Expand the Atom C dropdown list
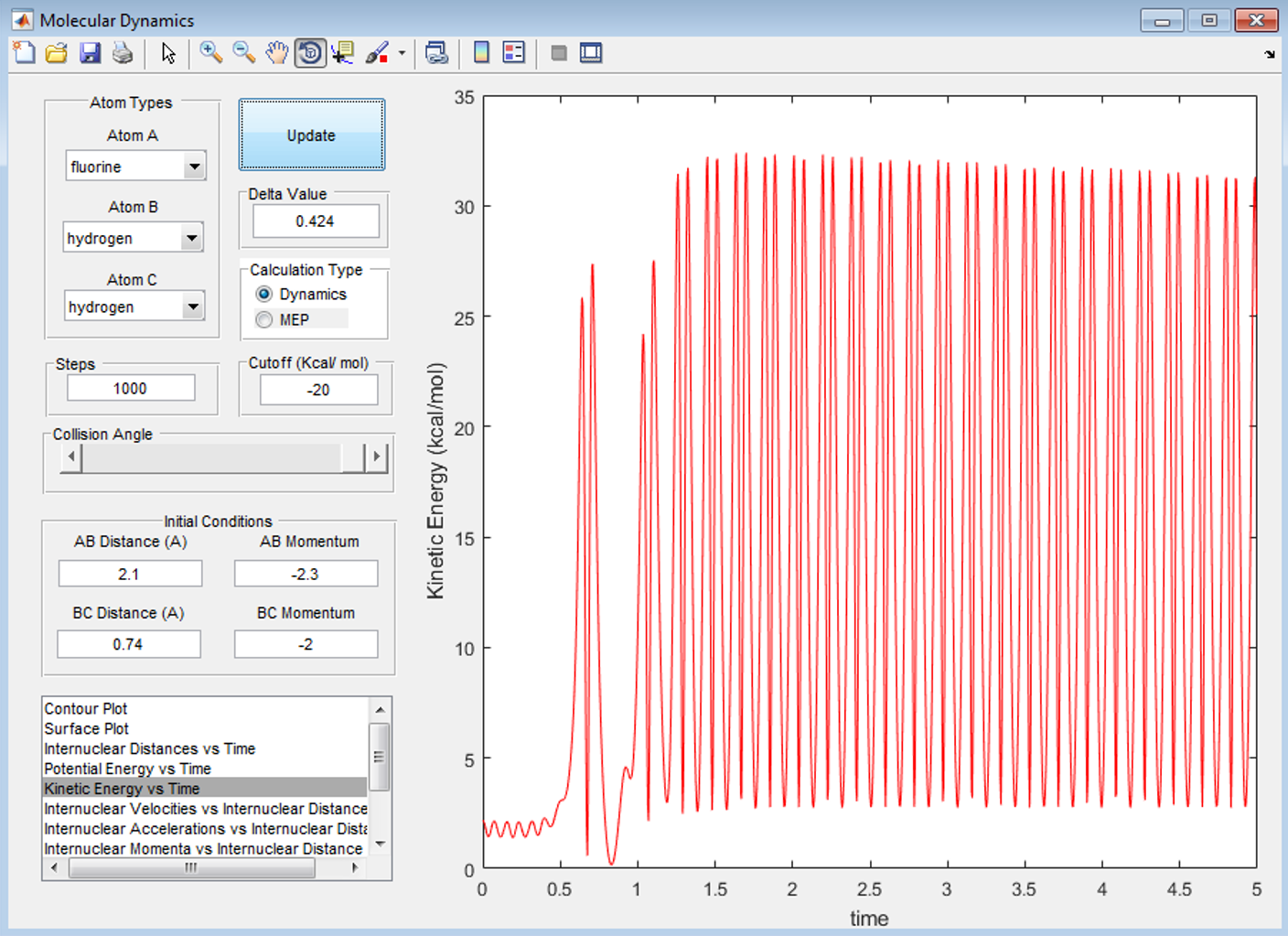The image size is (1288, 936). tap(192, 307)
